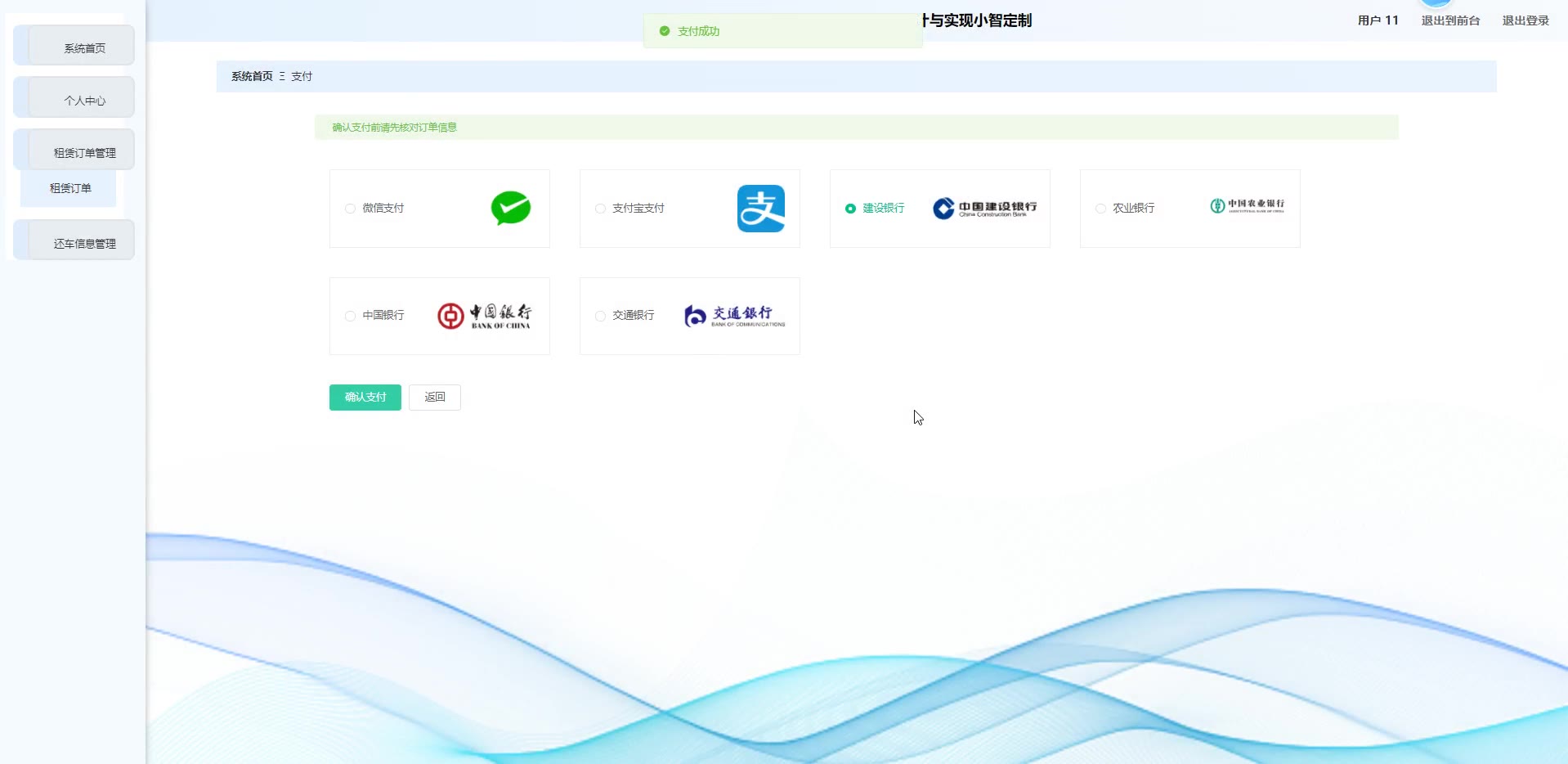The width and height of the screenshot is (1568, 764).
Task: Click the 返回 button
Action: [435, 398]
